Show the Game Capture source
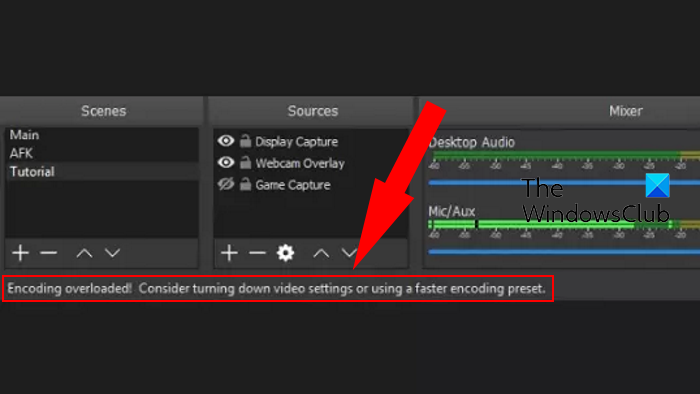 [226, 184]
